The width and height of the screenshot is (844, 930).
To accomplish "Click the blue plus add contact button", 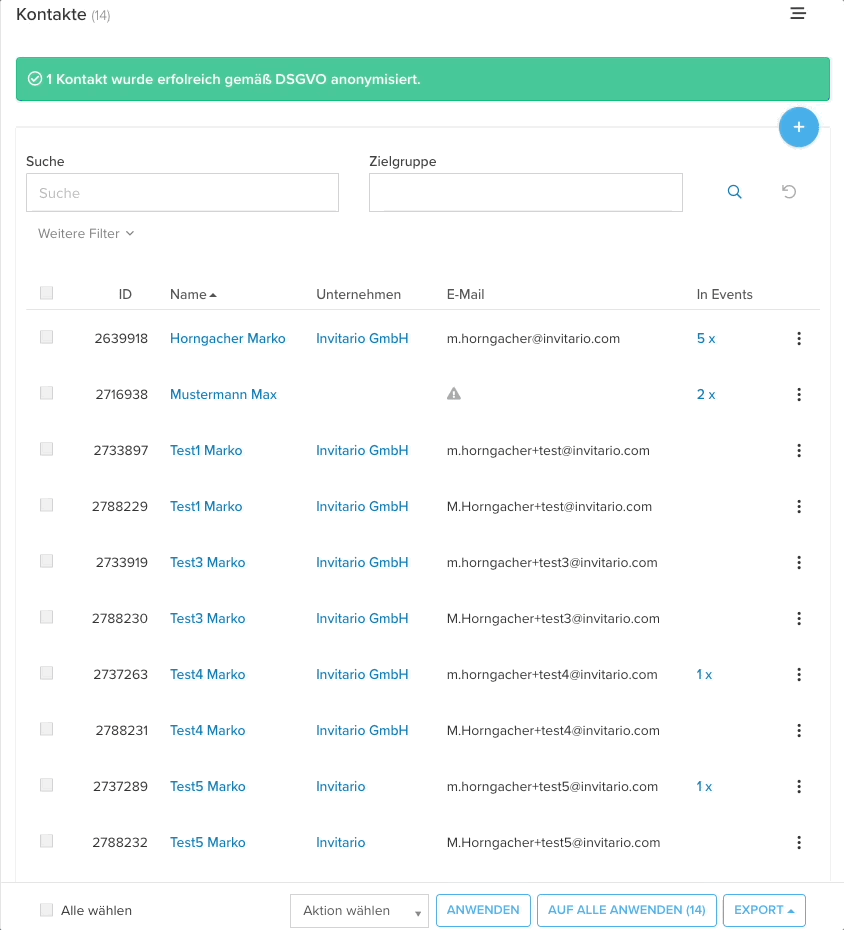I will click(798, 127).
